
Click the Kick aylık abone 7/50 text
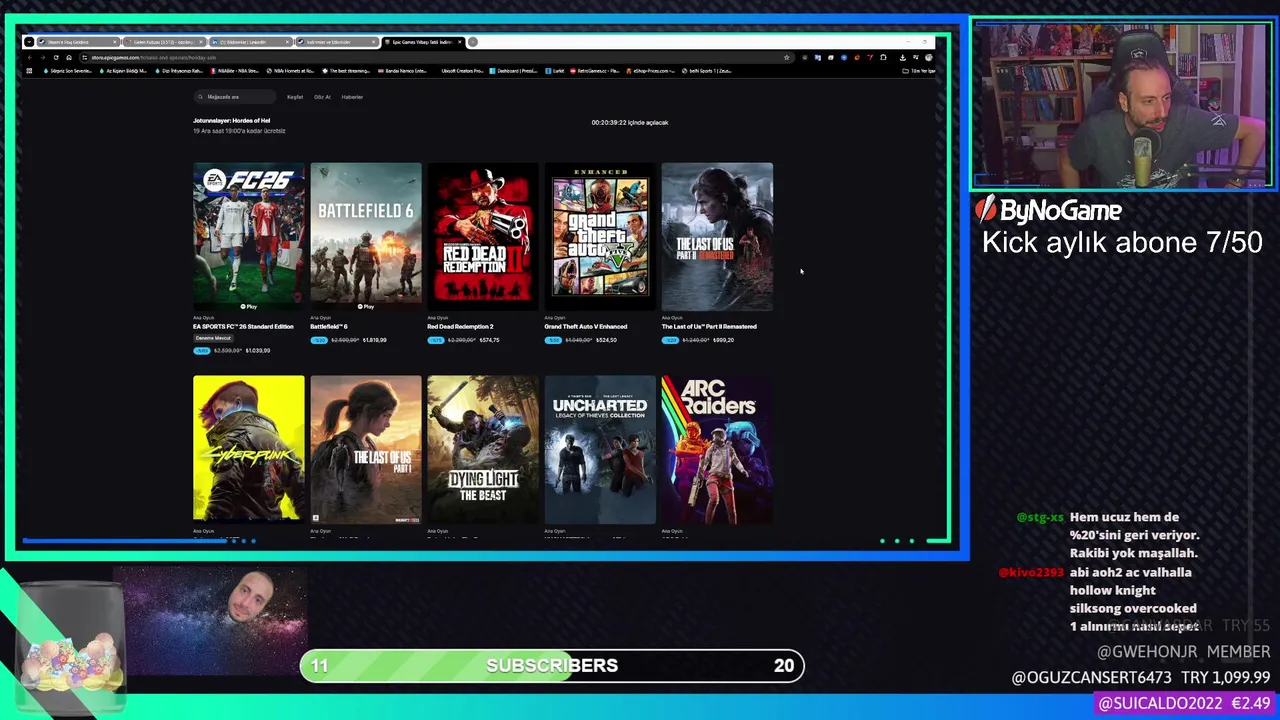point(1122,243)
